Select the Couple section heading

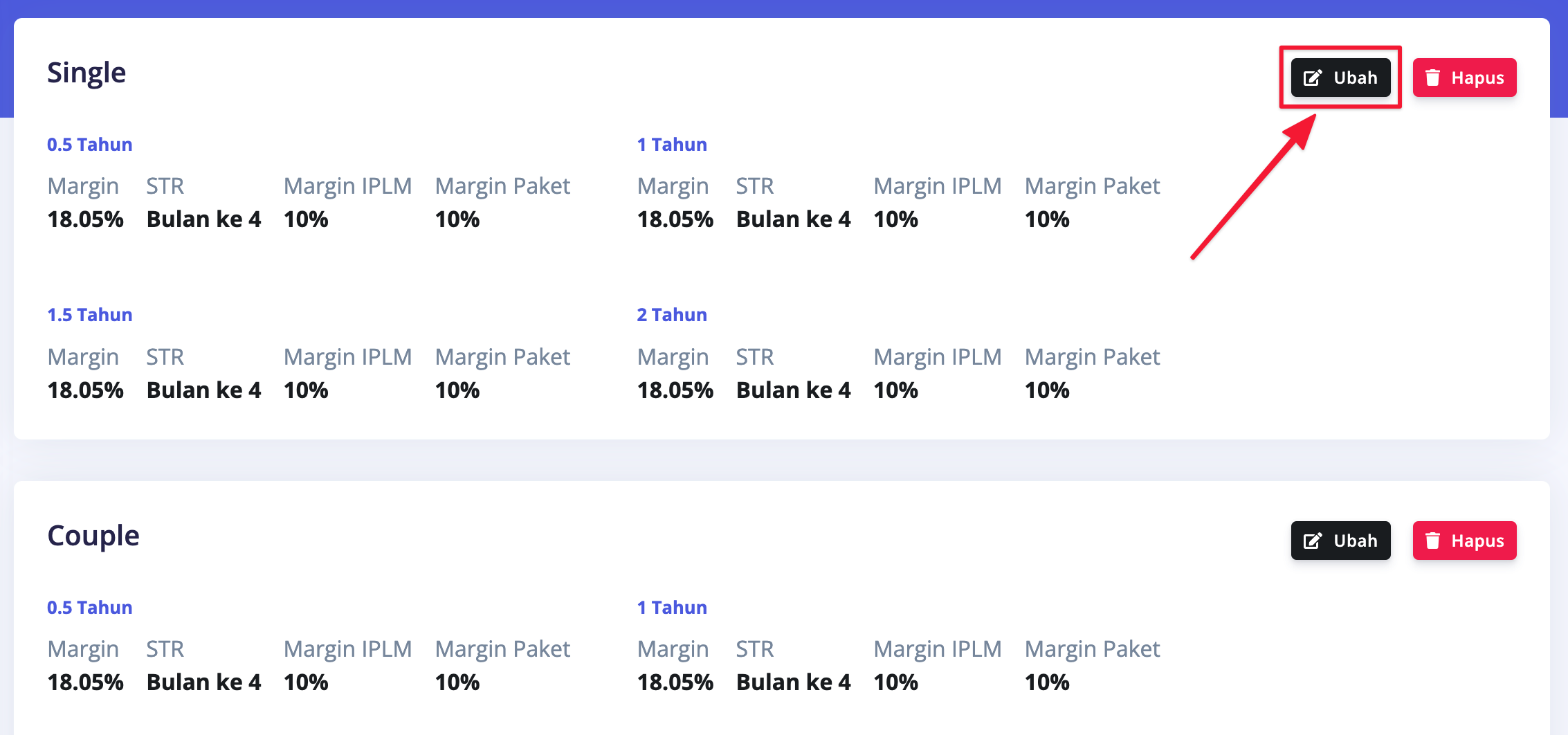pyautogui.click(x=93, y=536)
